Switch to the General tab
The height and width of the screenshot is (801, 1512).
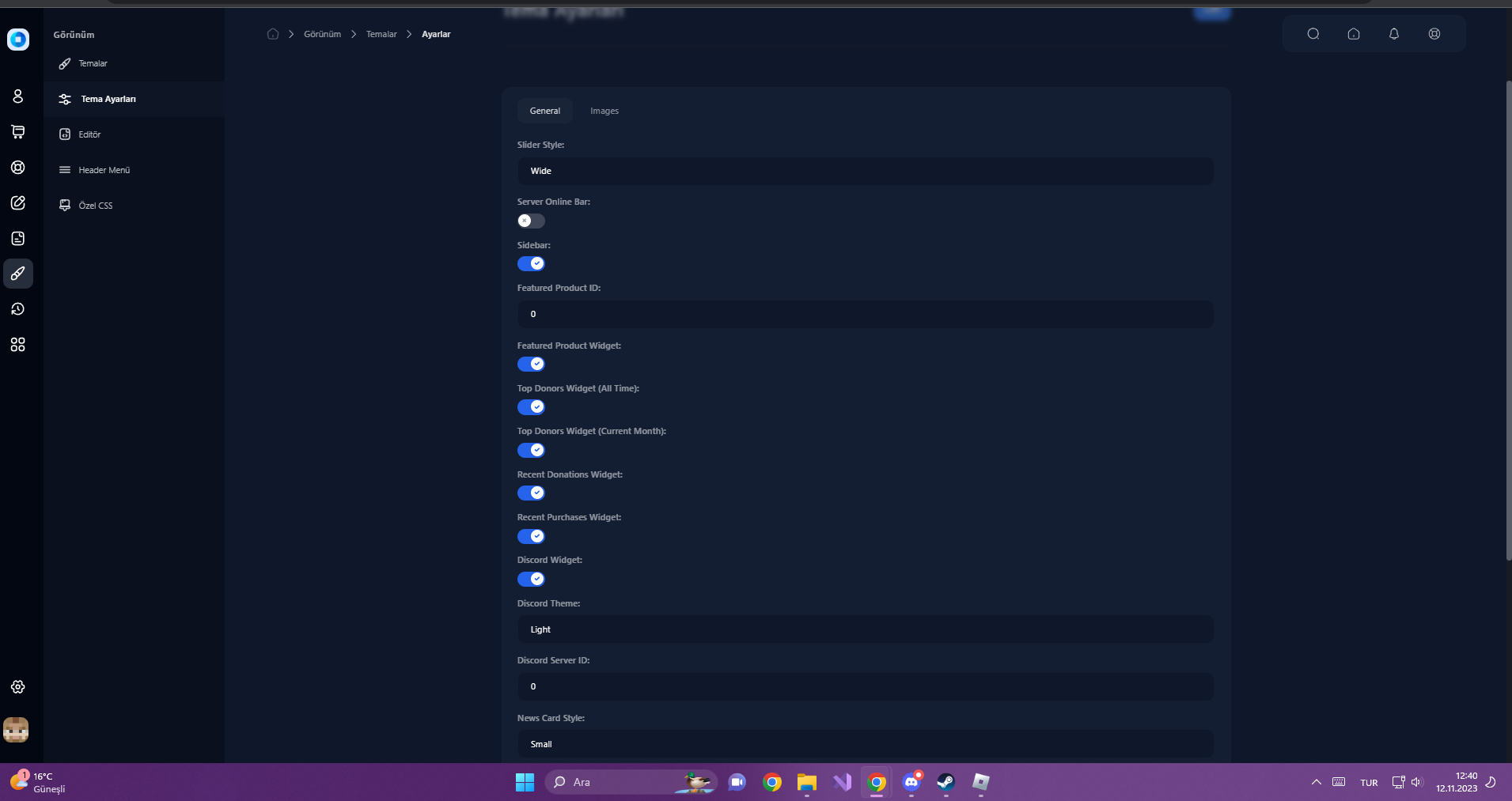point(545,111)
